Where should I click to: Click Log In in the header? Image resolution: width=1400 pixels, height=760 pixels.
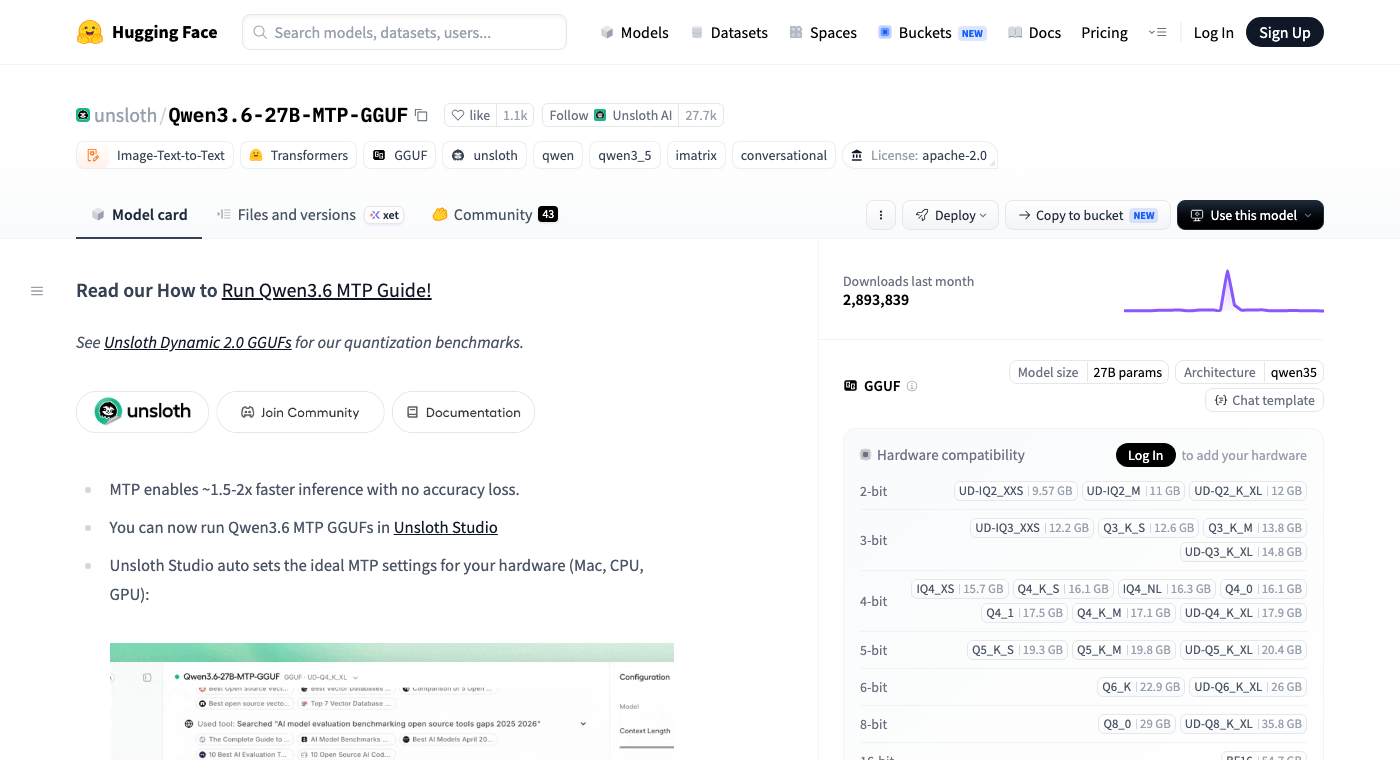(1213, 33)
